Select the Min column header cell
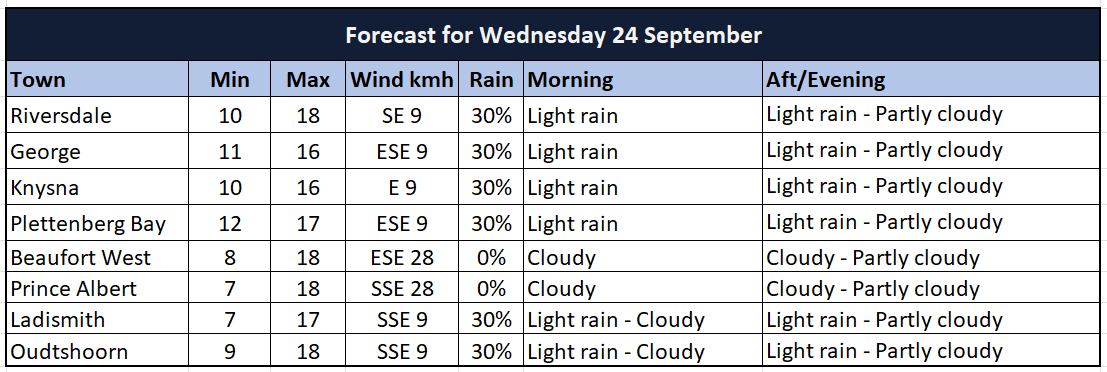Image resolution: width=1107 pixels, height=372 pixels. pos(230,80)
